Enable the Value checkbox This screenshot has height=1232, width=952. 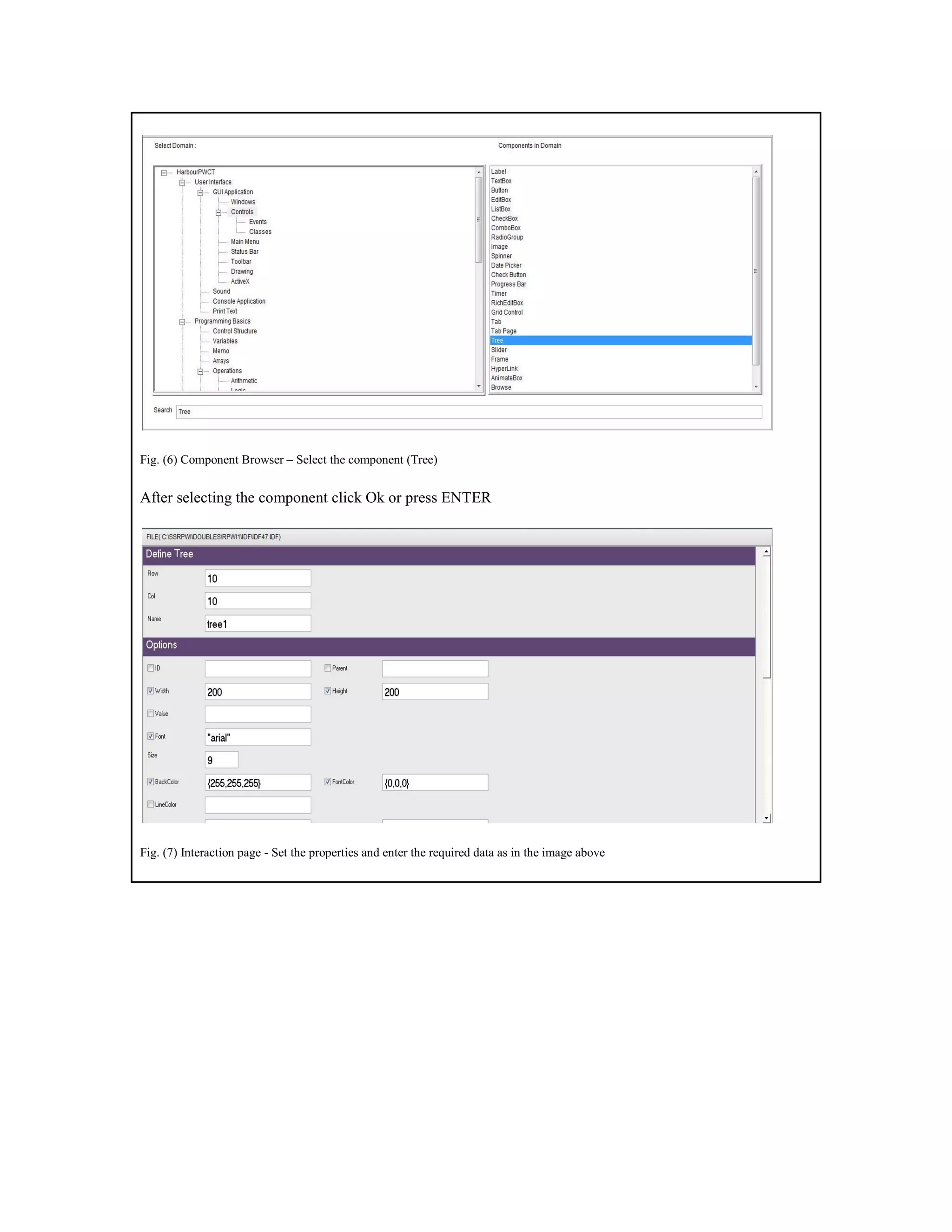coord(151,714)
